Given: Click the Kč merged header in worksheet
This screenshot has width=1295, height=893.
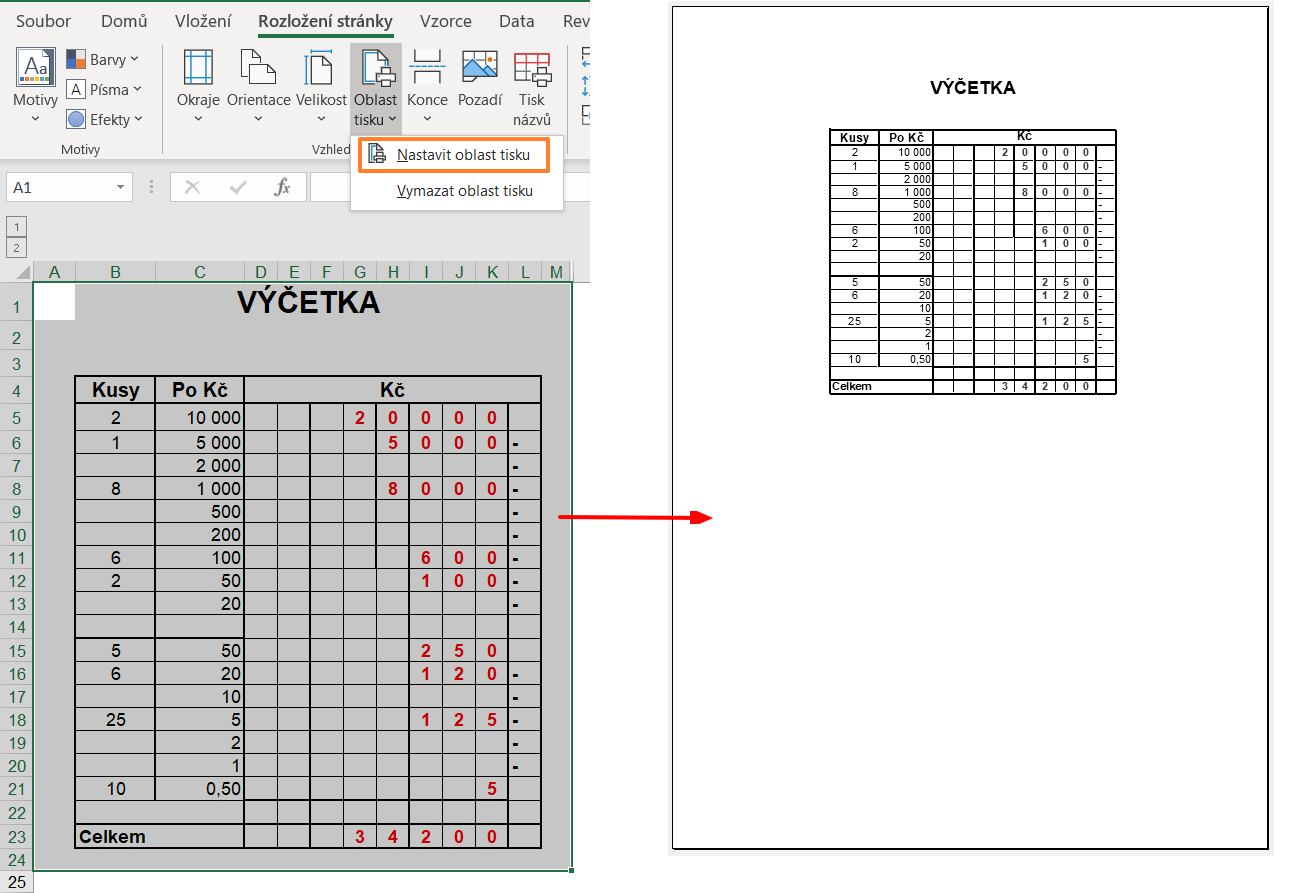Looking at the screenshot, I should (393, 390).
